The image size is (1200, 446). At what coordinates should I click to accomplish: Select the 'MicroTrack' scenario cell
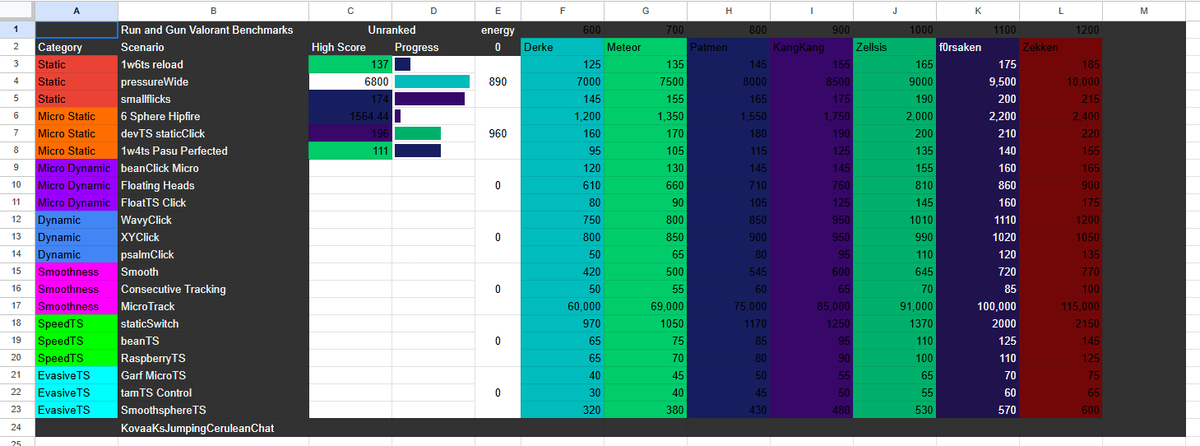coord(213,306)
